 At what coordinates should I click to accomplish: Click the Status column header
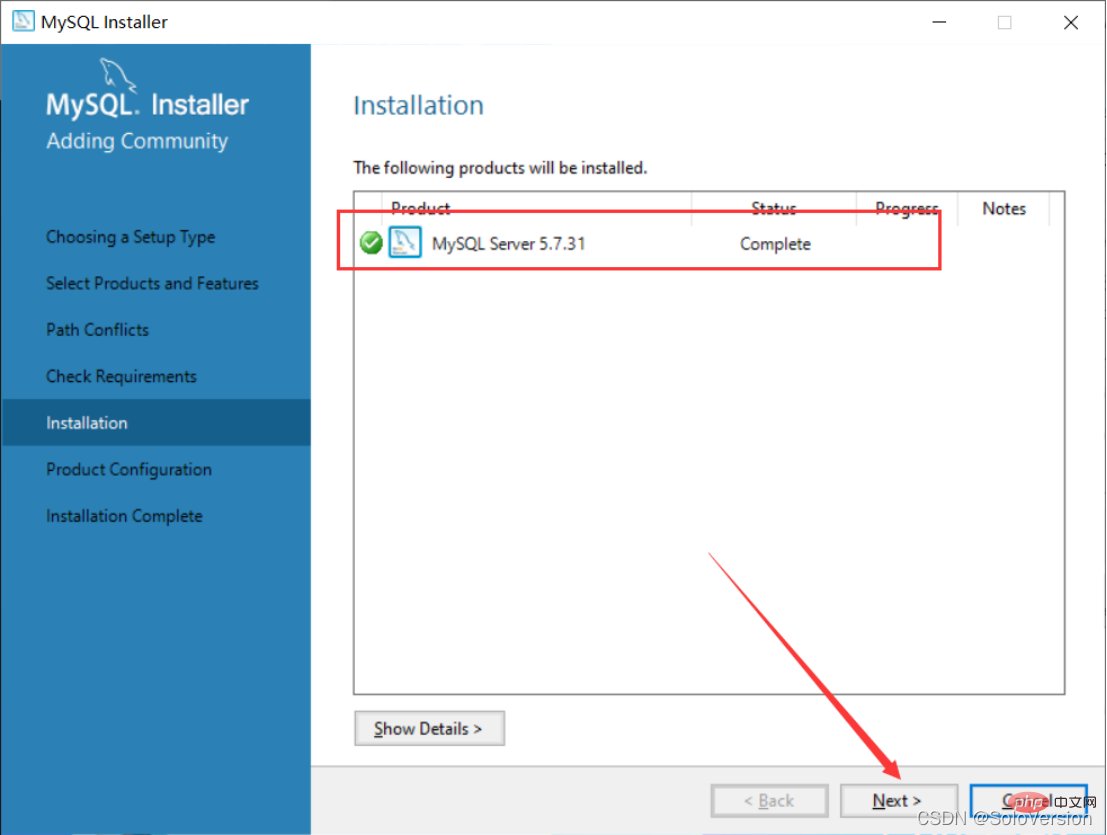click(774, 208)
